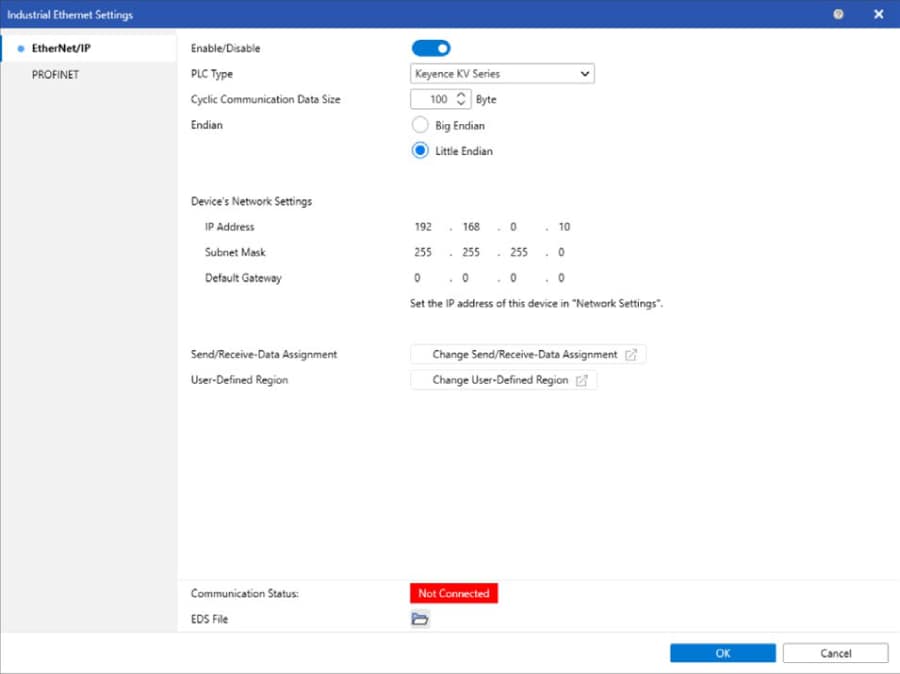Increase Cyclic Communication Data Size value
Image resolution: width=900 pixels, height=674 pixels.
pyautogui.click(x=461, y=95)
